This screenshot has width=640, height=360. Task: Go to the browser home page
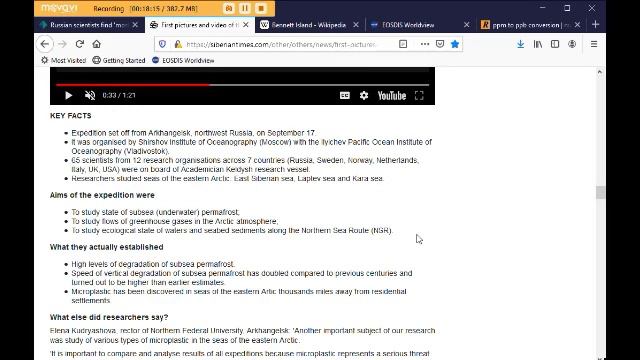click(x=96, y=44)
